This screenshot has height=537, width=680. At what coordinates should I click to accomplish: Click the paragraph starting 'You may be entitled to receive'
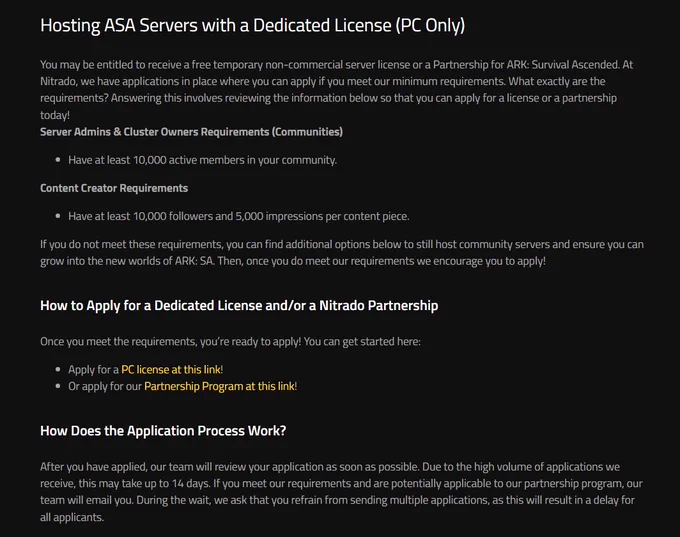(337, 90)
